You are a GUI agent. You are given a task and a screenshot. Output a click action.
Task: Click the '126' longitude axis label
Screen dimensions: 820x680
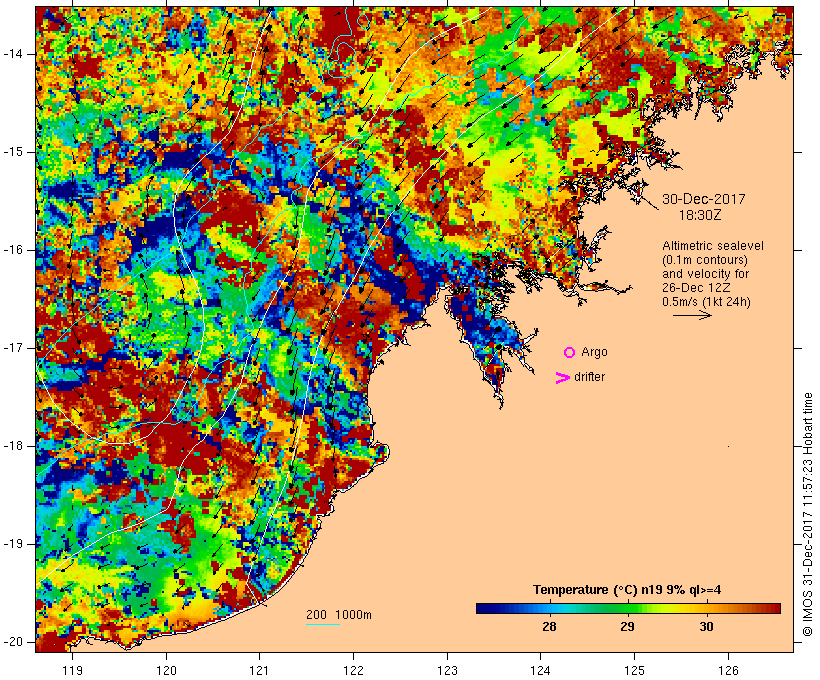pyautogui.click(x=728, y=670)
